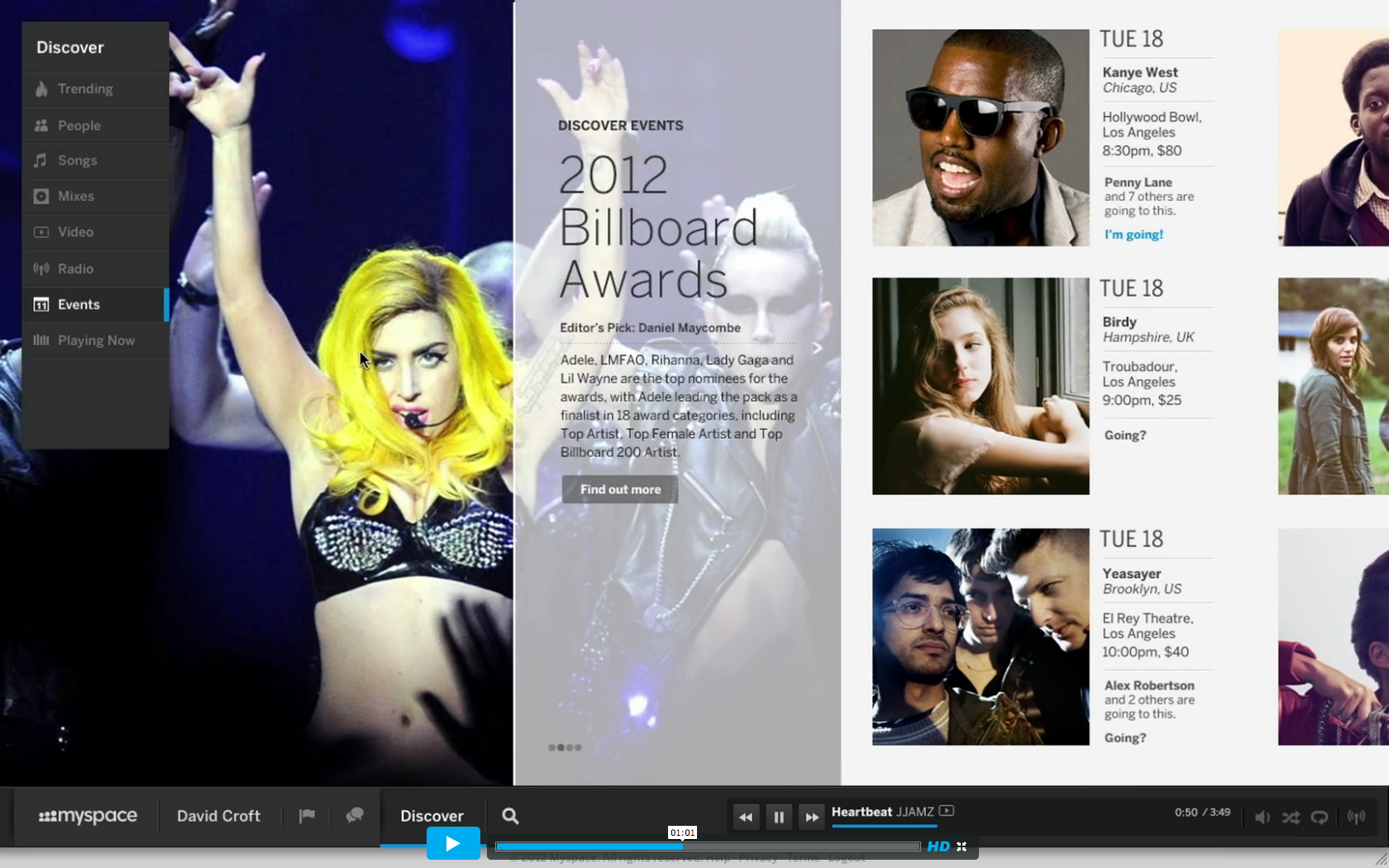Pause the current song
Viewport: 1389px width, 868px height.
779,817
